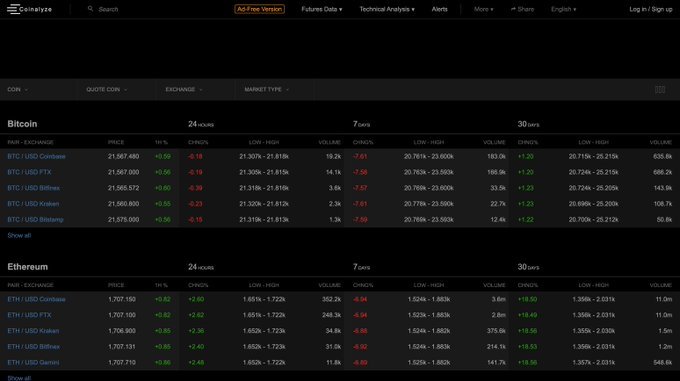Click BTC Bitstamp price 21,575.000
This screenshot has width=680, height=381.
pyautogui.click(x=124, y=220)
